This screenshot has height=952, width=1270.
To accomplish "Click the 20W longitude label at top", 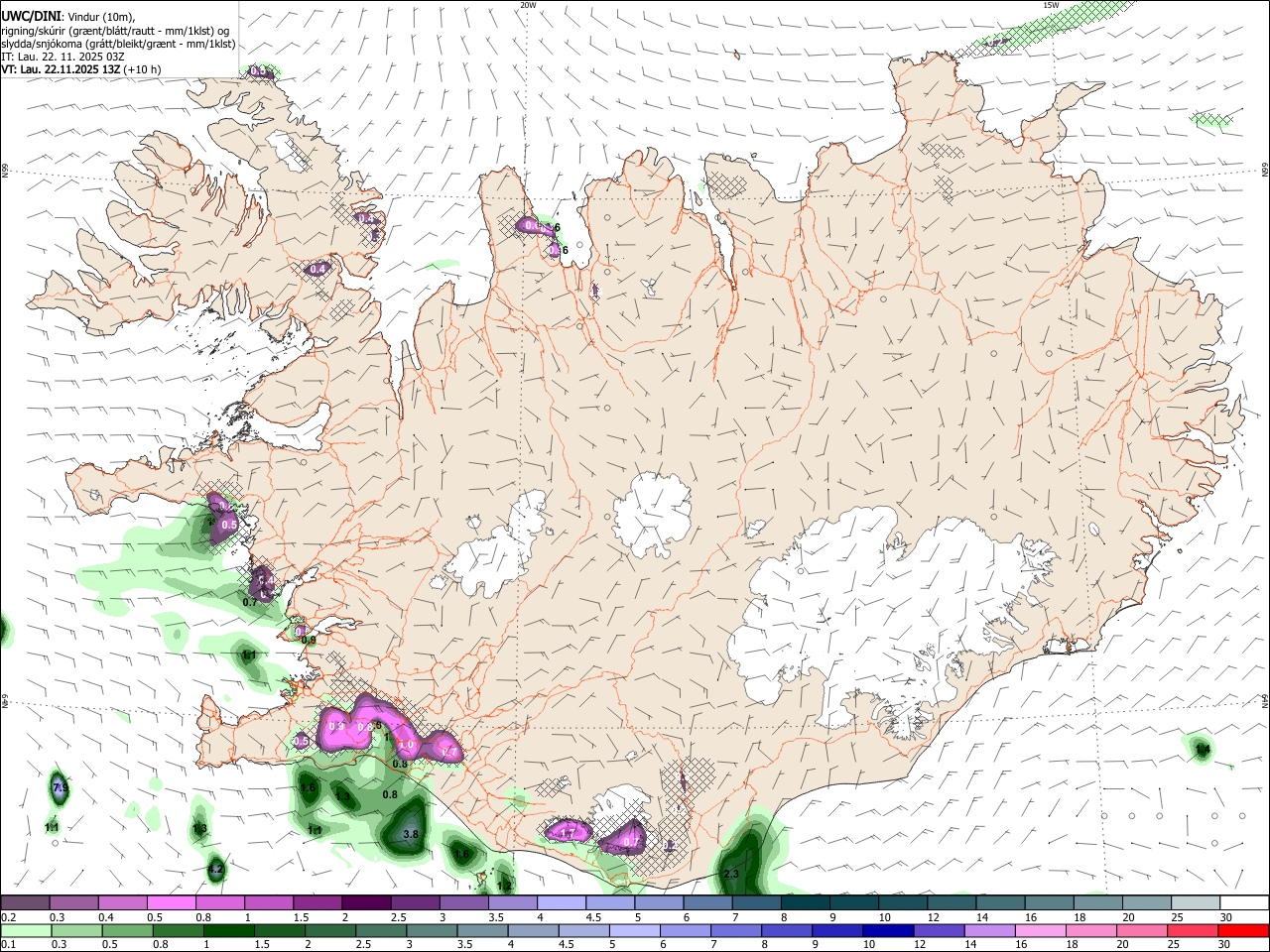I will [528, 5].
